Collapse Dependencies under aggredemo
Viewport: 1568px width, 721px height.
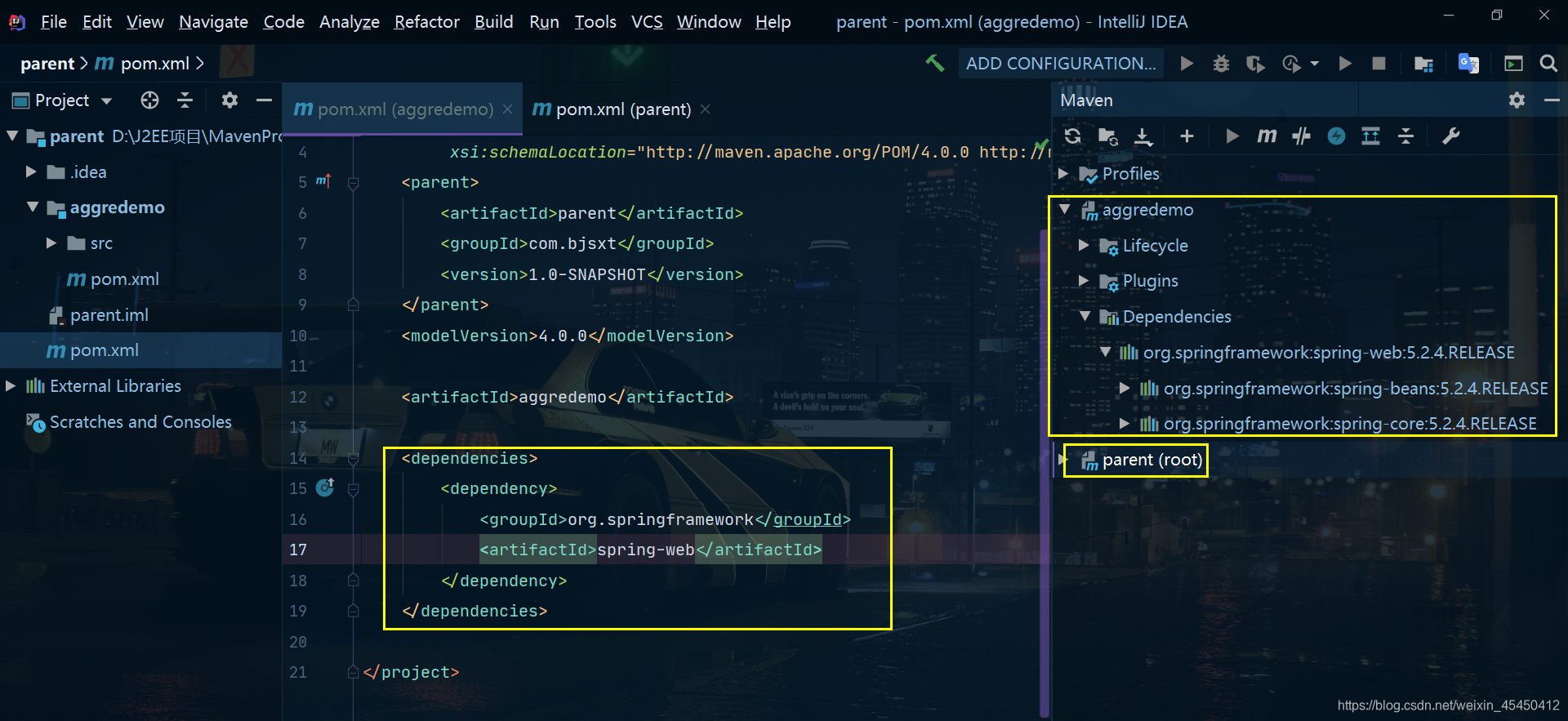pyautogui.click(x=1085, y=316)
